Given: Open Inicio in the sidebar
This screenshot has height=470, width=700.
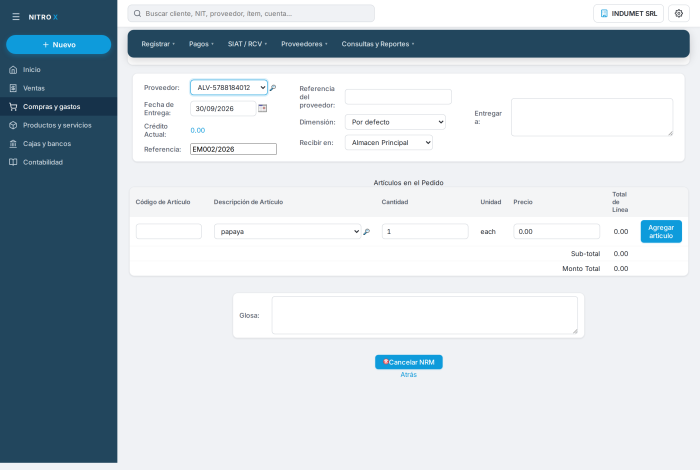Looking at the screenshot, I should pyautogui.click(x=58, y=70).
